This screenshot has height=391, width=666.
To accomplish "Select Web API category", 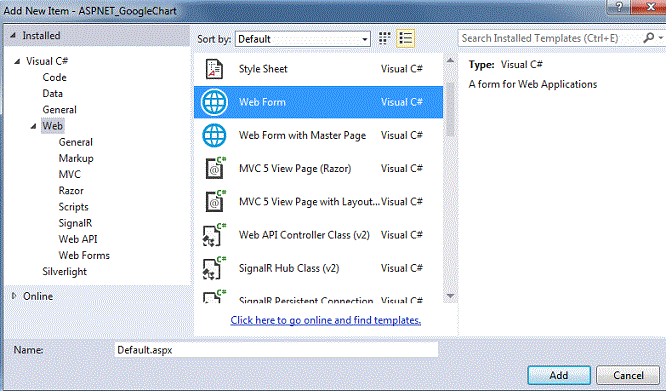I will pos(78,239).
